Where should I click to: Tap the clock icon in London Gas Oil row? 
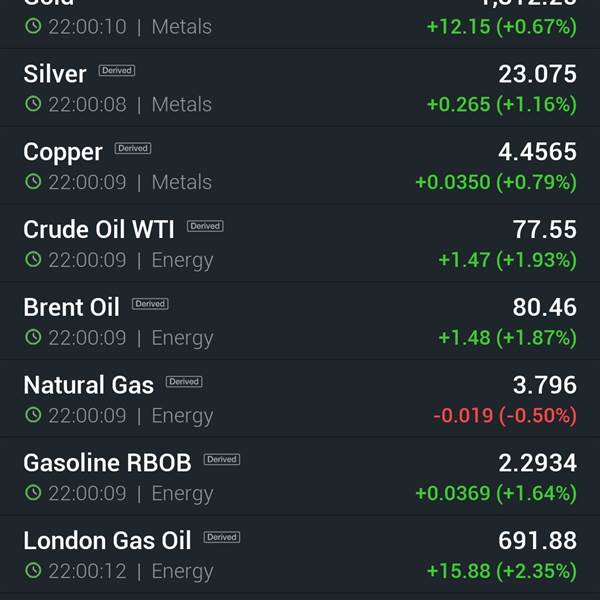(x=33, y=571)
